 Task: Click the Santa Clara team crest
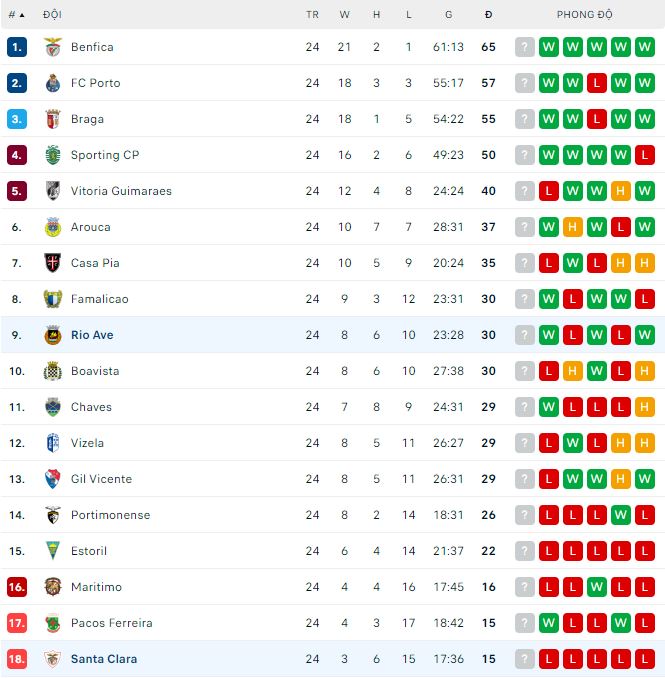point(53,659)
